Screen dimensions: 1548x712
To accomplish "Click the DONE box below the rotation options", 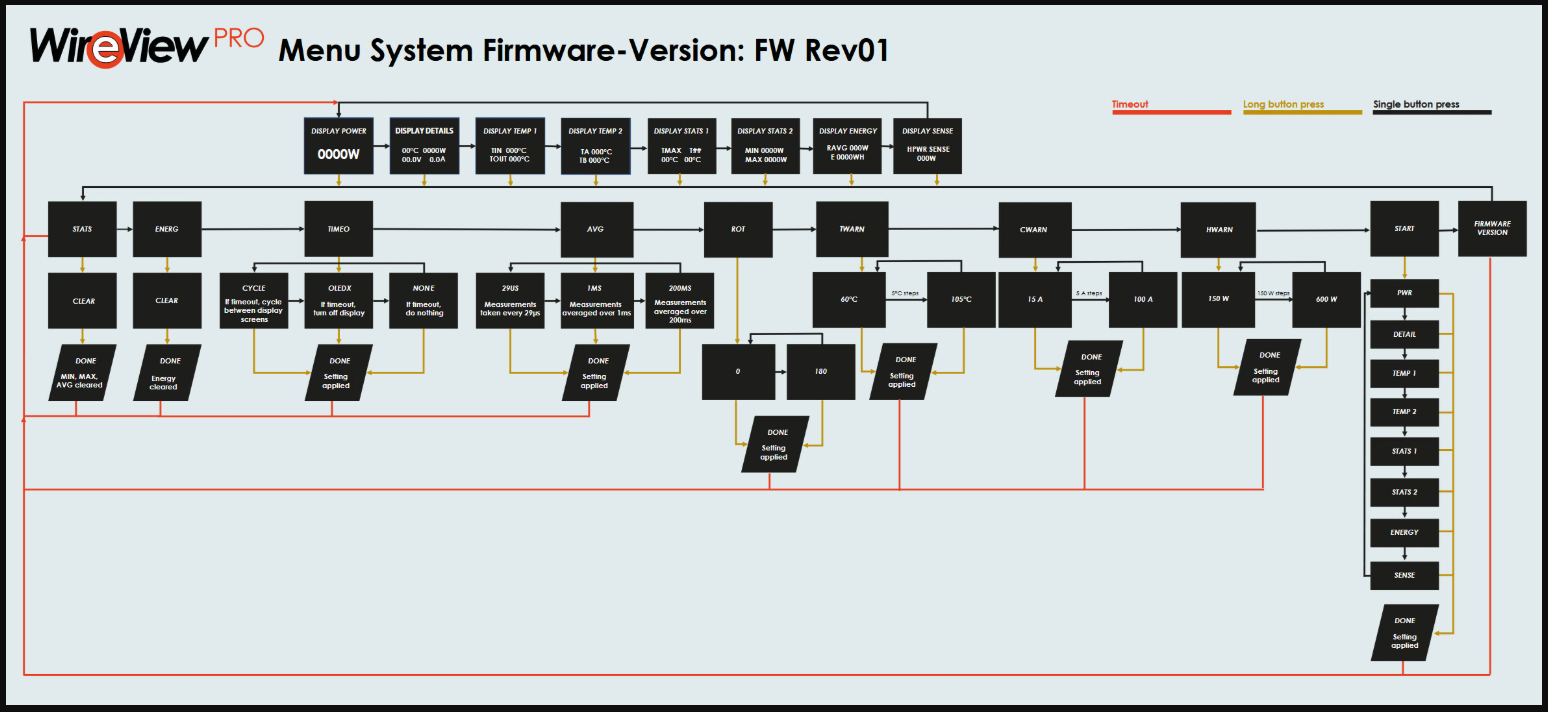I will pyautogui.click(x=775, y=444).
